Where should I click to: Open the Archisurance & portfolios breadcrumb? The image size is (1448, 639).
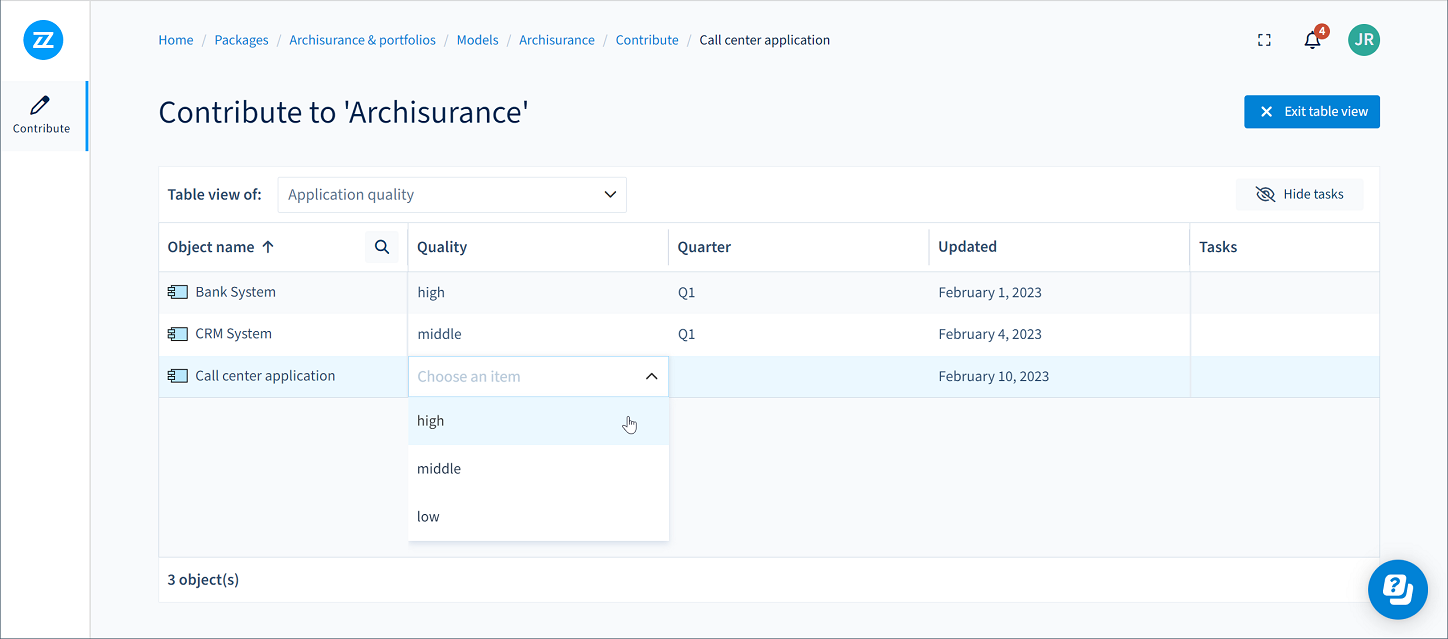tap(362, 40)
